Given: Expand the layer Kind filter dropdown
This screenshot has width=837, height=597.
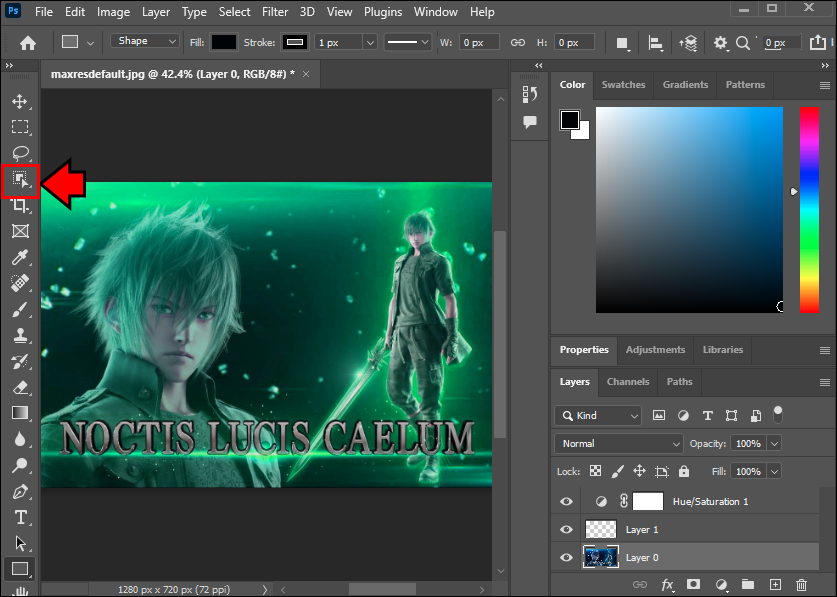Looking at the screenshot, I should (598, 415).
